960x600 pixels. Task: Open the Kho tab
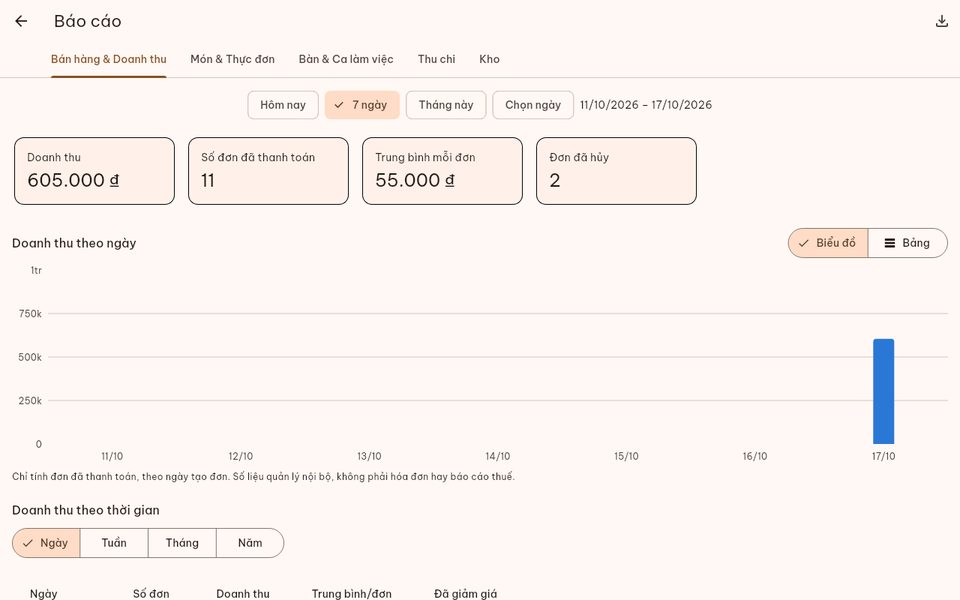tap(489, 59)
